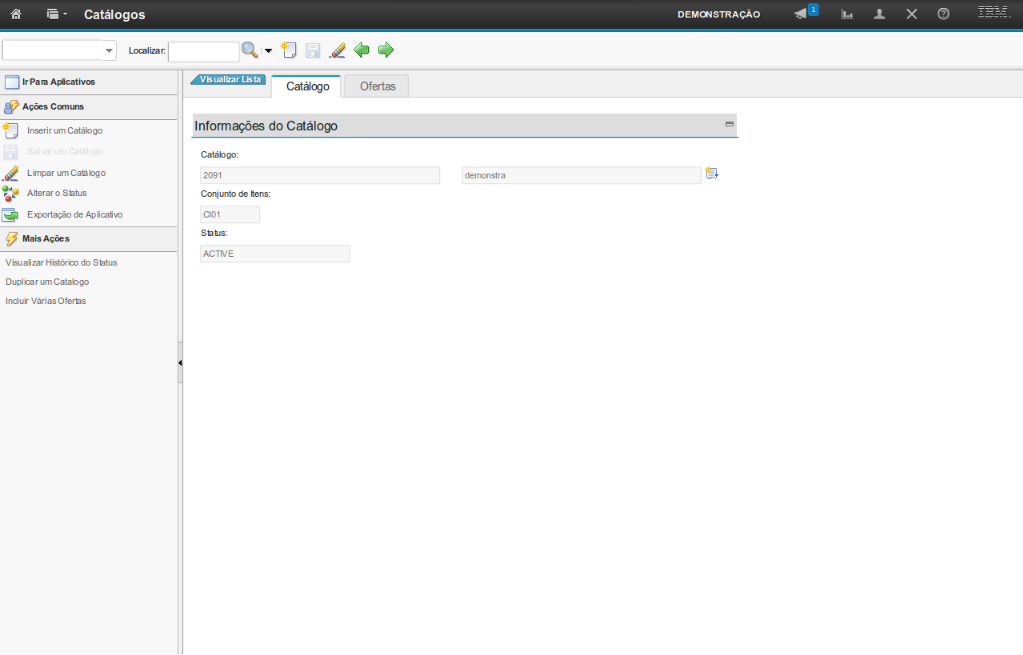The height and width of the screenshot is (655, 1023).
Task: Click the help question mark icon
Action: coord(943,14)
